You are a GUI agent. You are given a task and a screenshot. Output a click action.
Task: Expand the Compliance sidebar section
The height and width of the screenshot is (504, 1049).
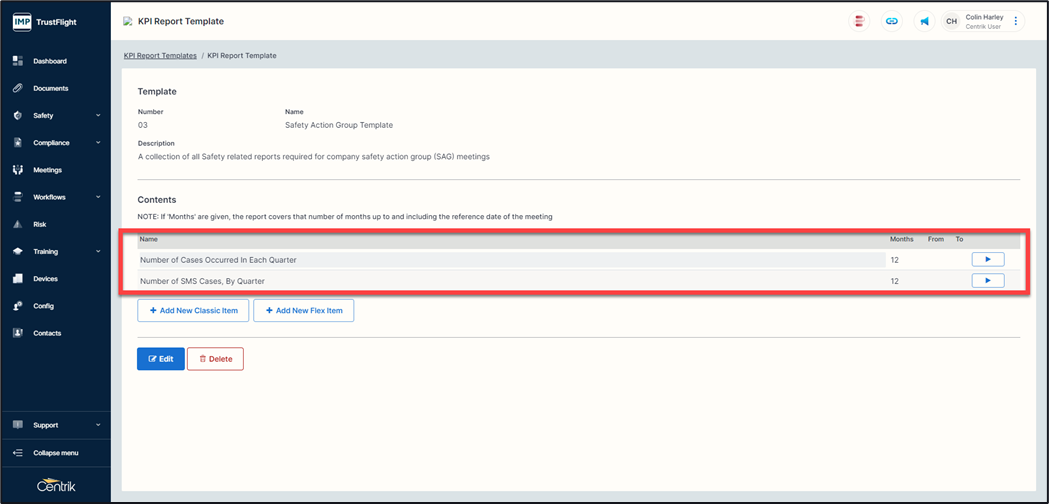click(x=98, y=143)
